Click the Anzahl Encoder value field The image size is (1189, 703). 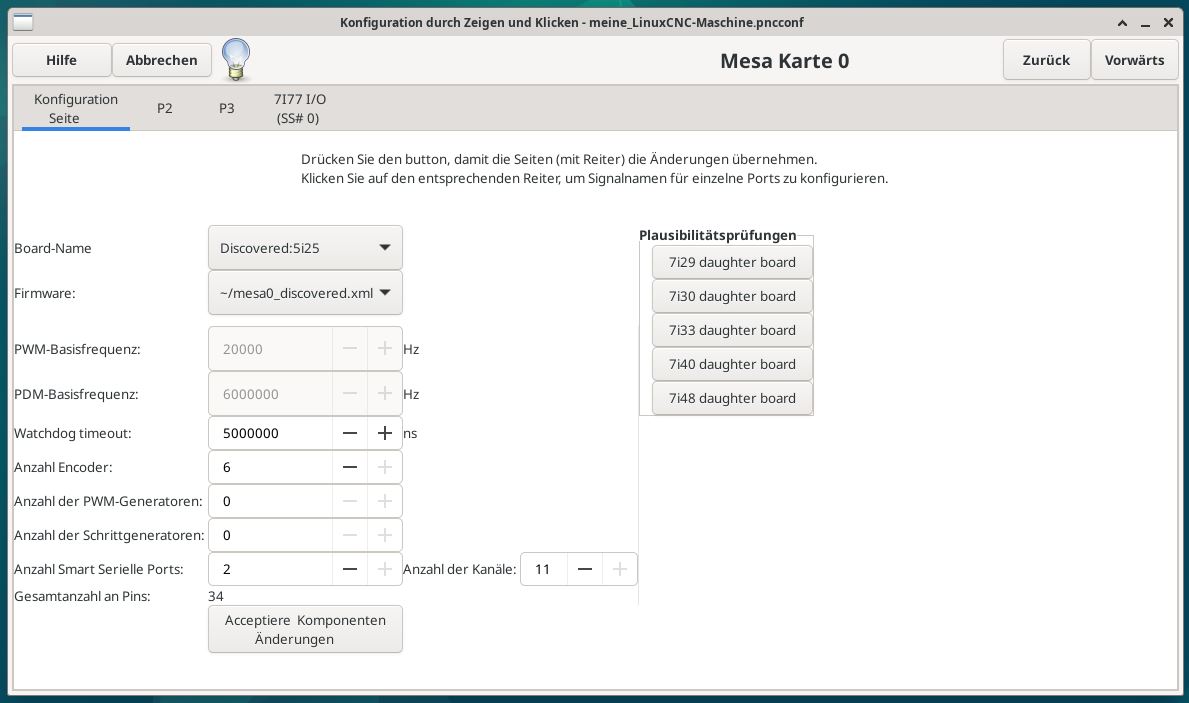271,467
